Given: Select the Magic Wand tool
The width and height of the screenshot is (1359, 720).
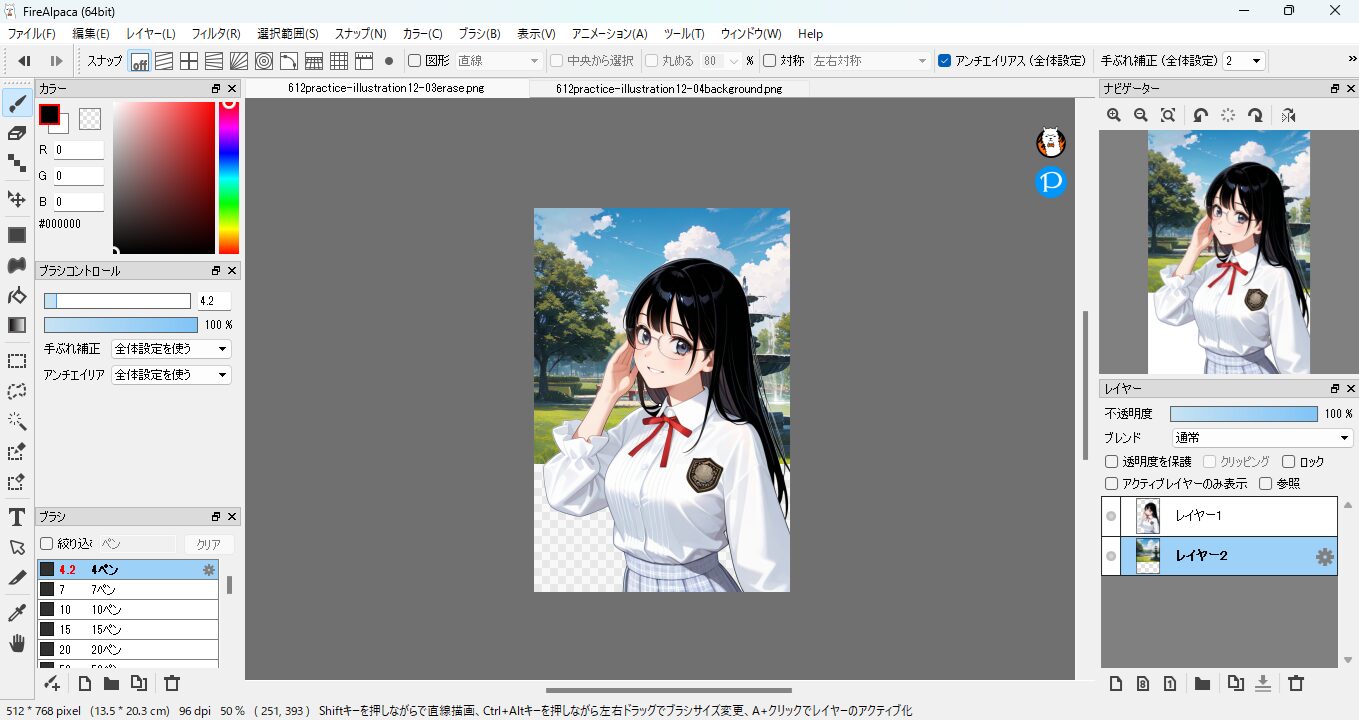Looking at the screenshot, I should (17, 421).
